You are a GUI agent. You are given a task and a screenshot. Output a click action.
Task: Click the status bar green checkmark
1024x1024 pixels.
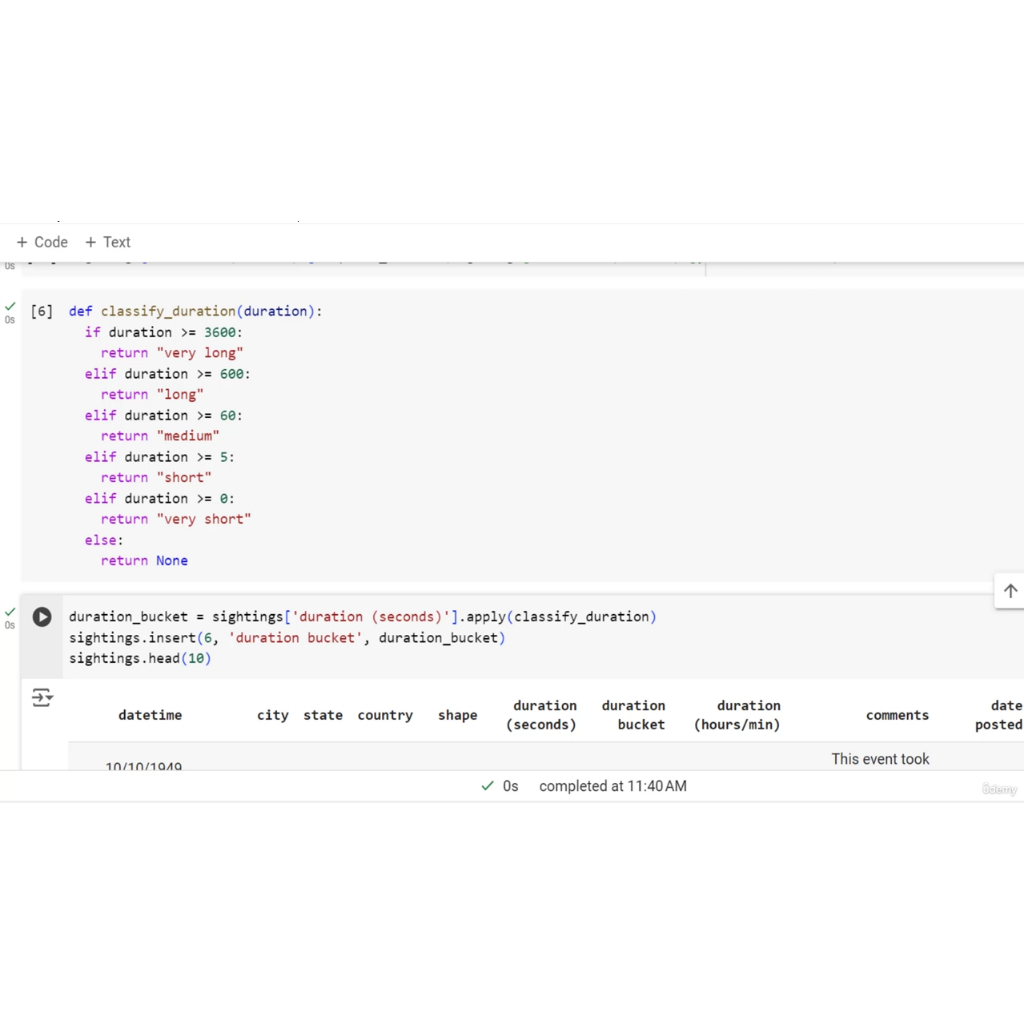(487, 786)
